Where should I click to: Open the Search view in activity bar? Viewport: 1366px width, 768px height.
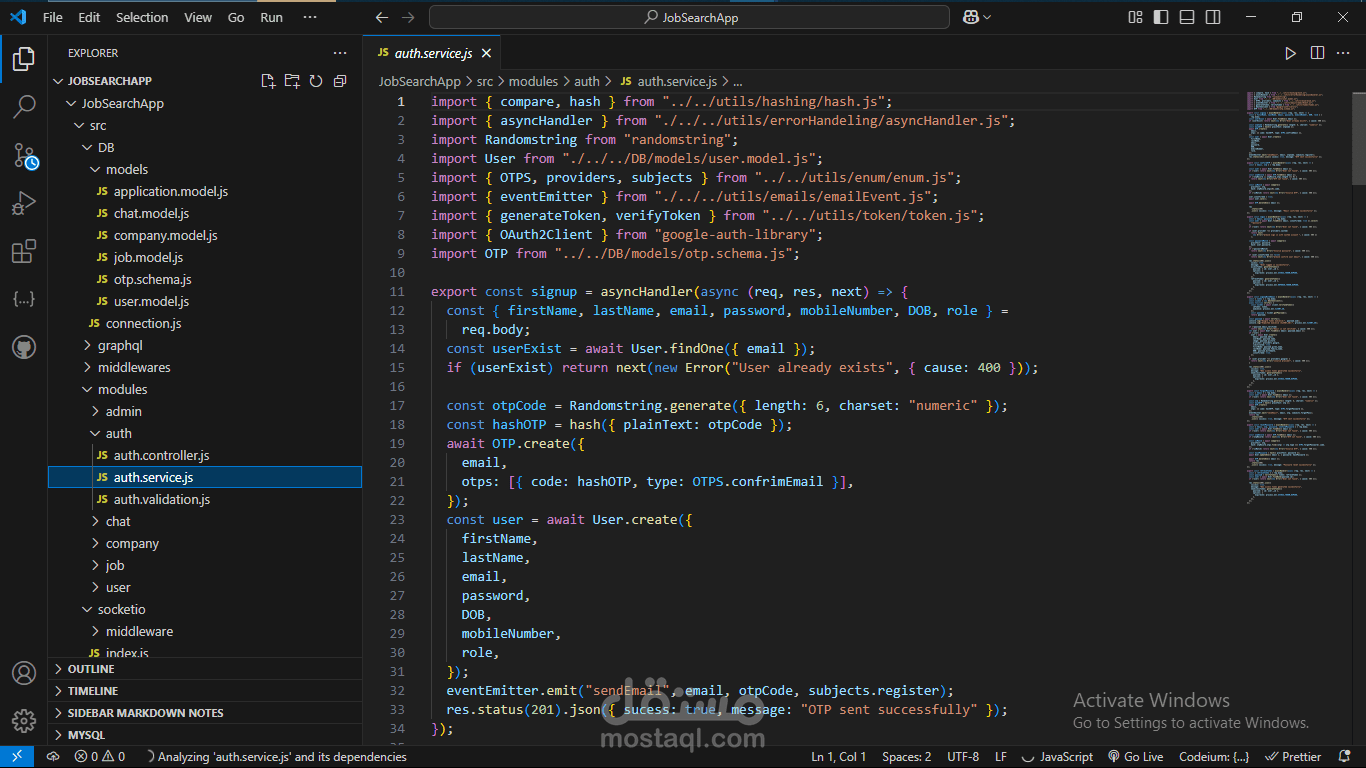point(24,106)
